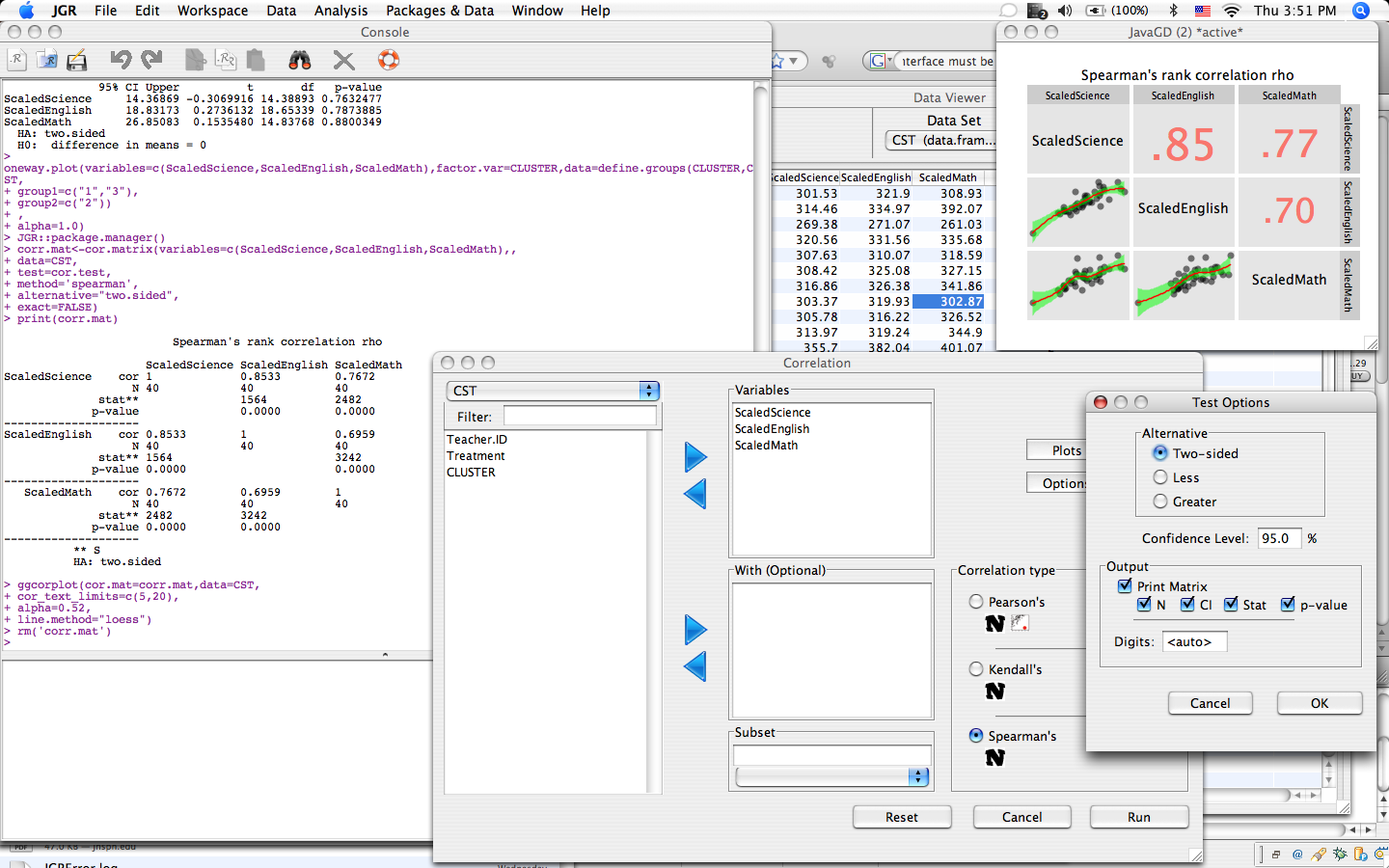
Task: Open the Packages & Data menu
Action: coord(440,11)
